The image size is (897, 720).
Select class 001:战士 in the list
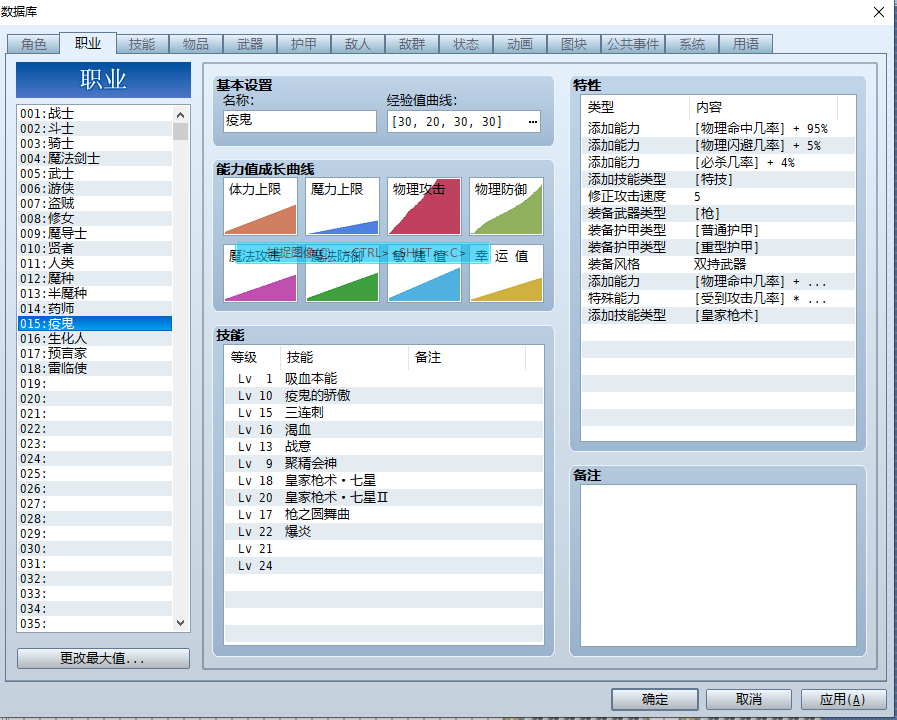click(95, 113)
